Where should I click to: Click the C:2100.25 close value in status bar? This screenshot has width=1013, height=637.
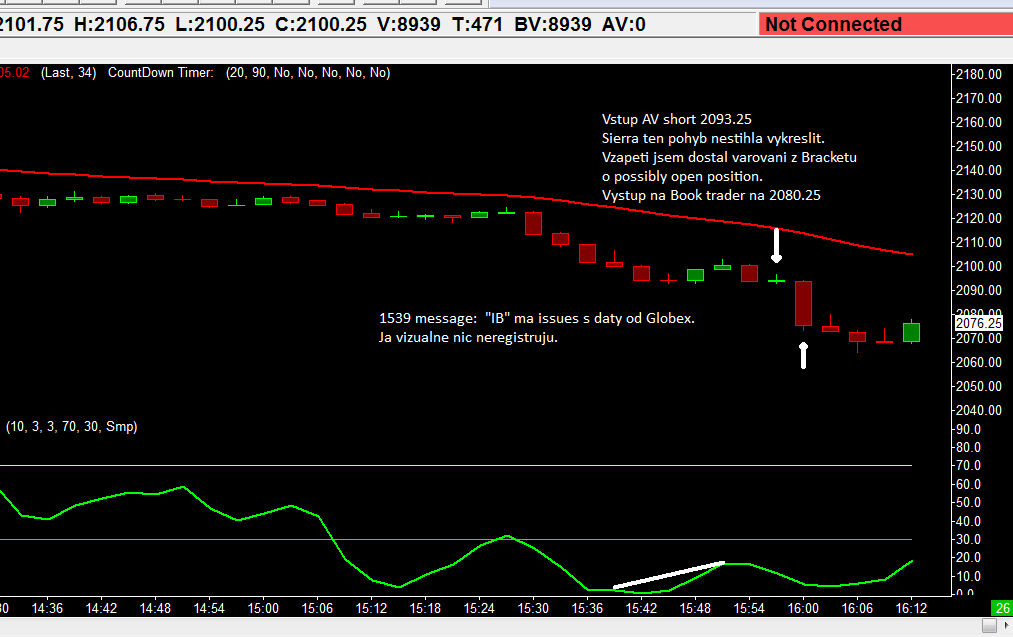[320, 25]
